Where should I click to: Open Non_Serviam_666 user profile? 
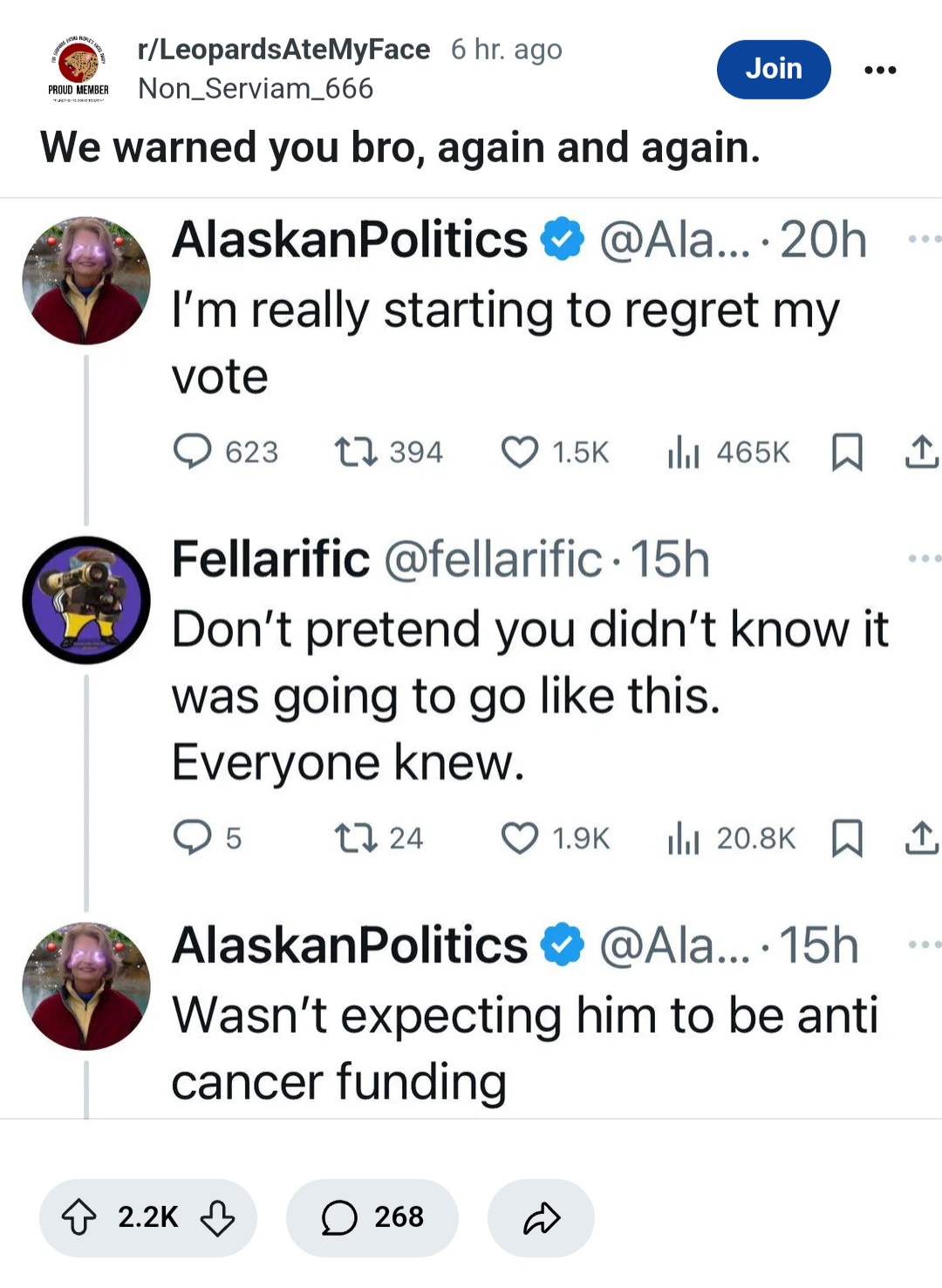256,88
